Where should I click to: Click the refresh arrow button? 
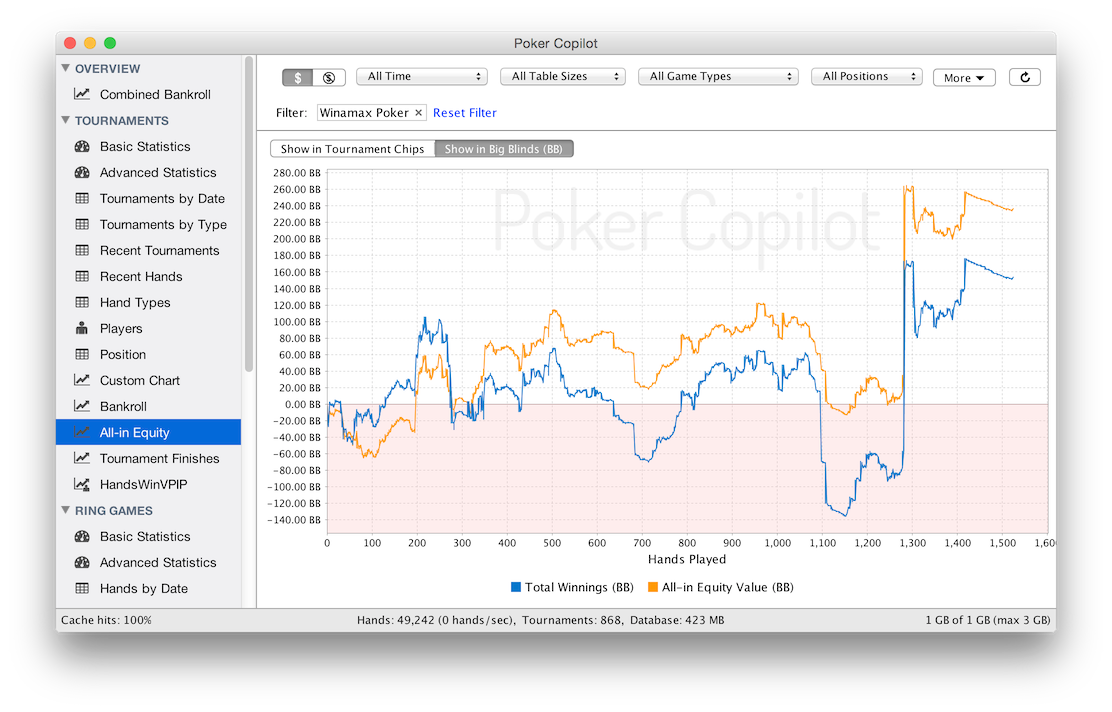pyautogui.click(x=1024, y=77)
